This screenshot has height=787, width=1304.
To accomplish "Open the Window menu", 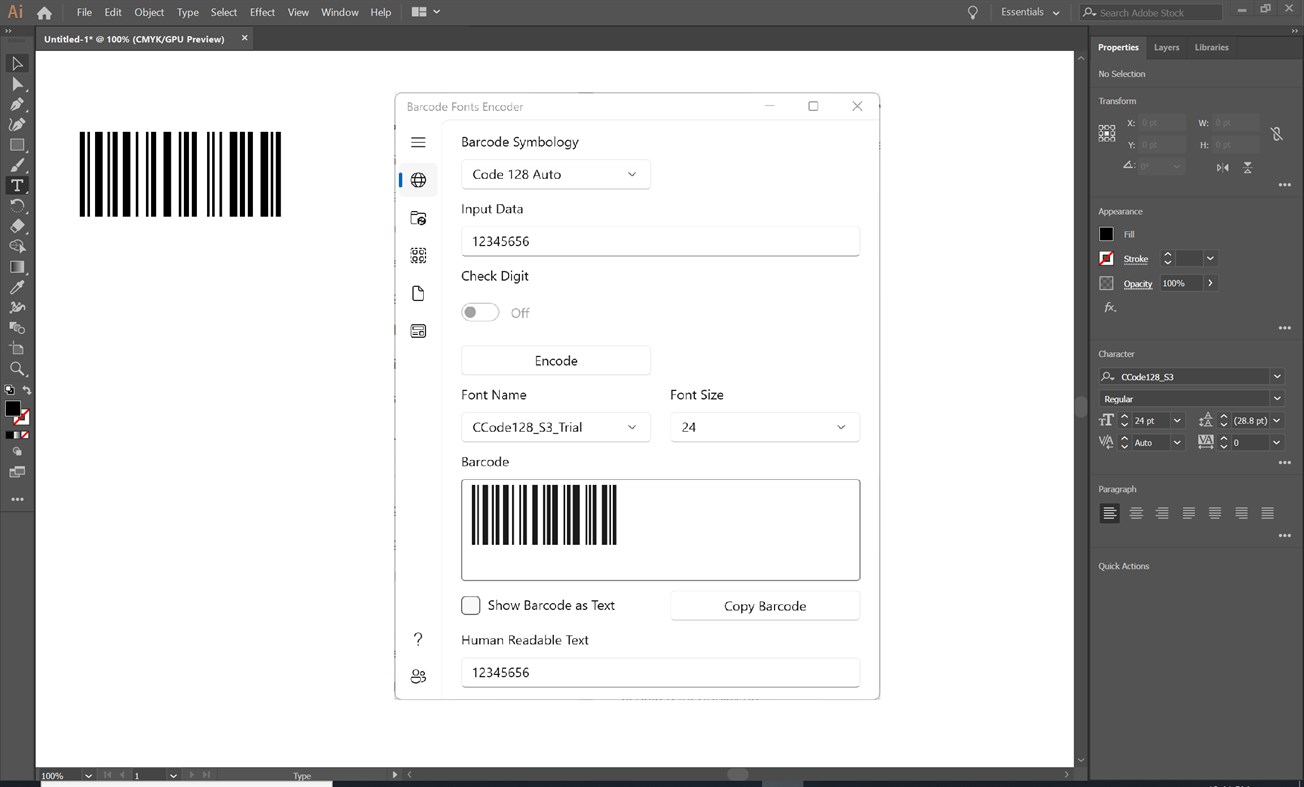I will point(339,12).
